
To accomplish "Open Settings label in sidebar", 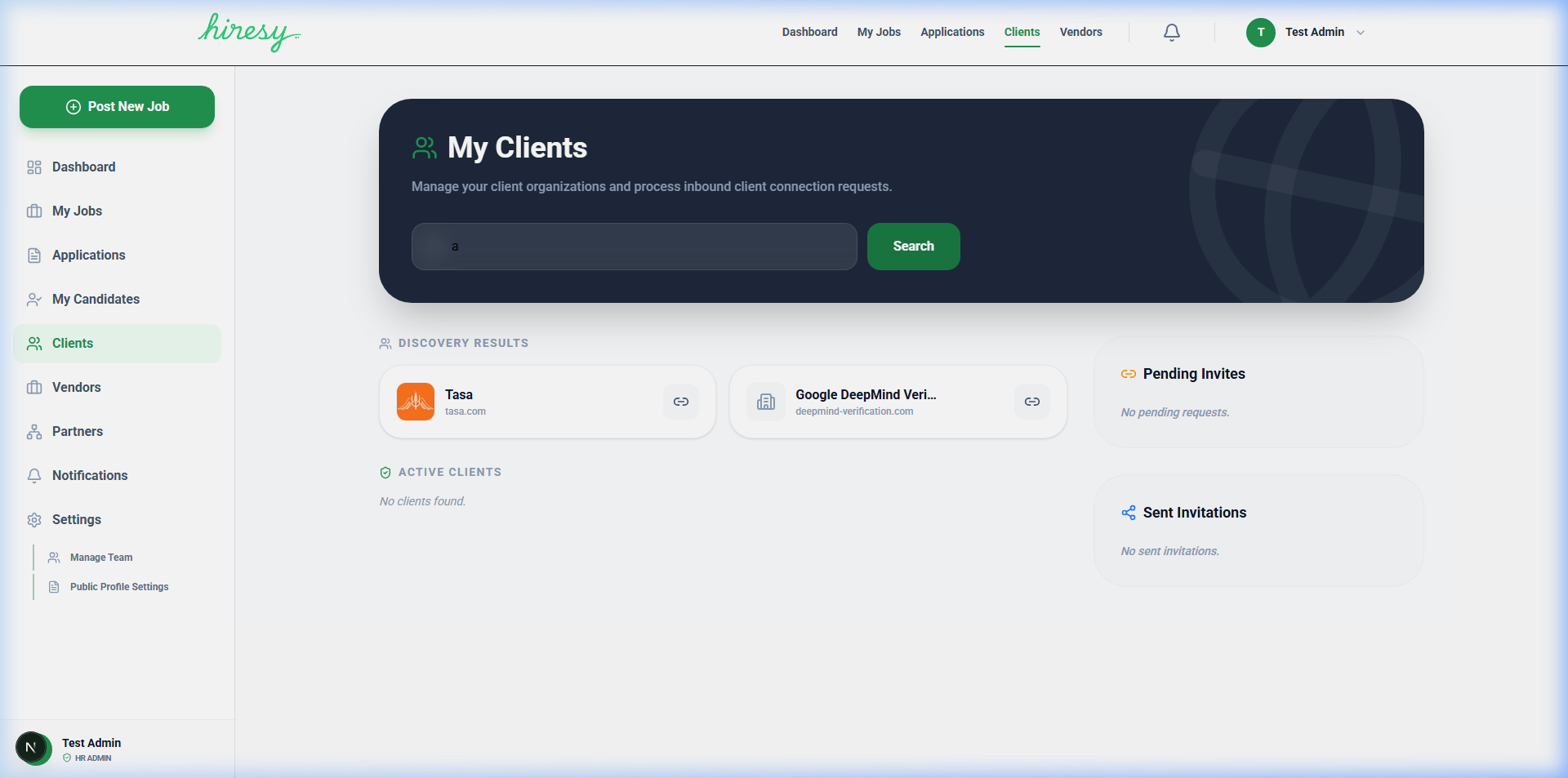I will click(x=77, y=519).
